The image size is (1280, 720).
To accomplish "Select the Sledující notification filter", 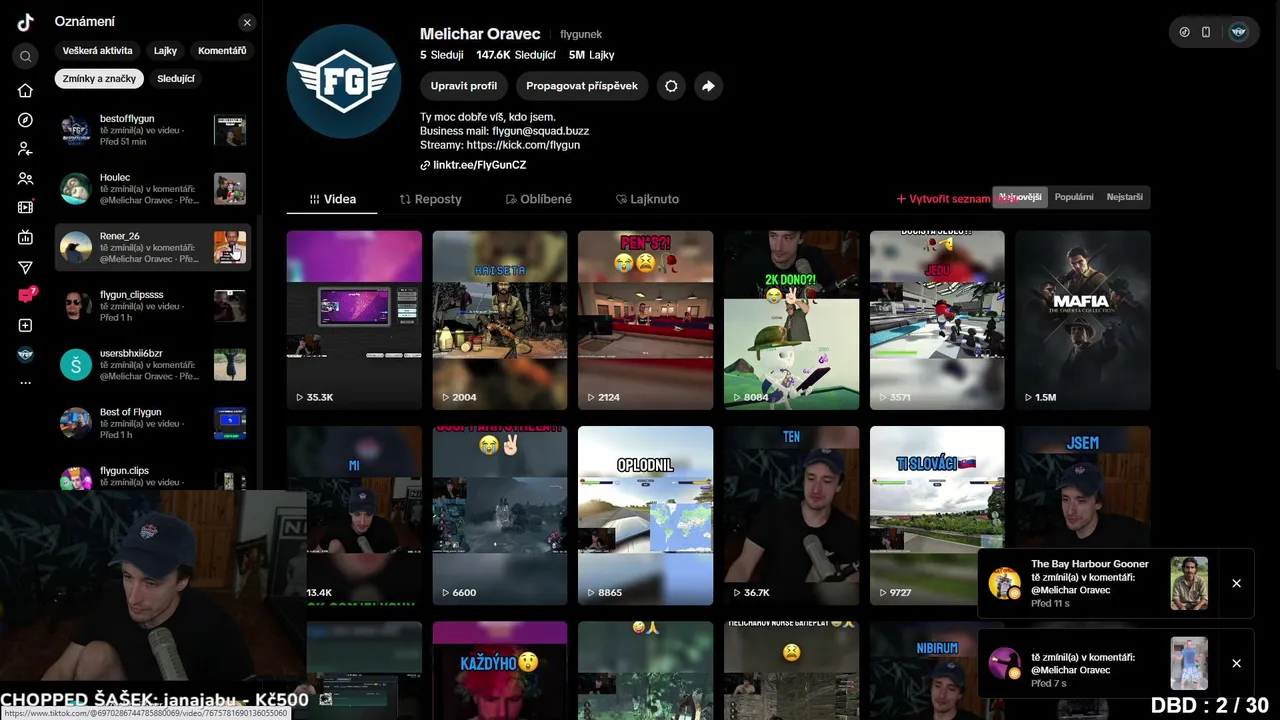I will tap(176, 79).
